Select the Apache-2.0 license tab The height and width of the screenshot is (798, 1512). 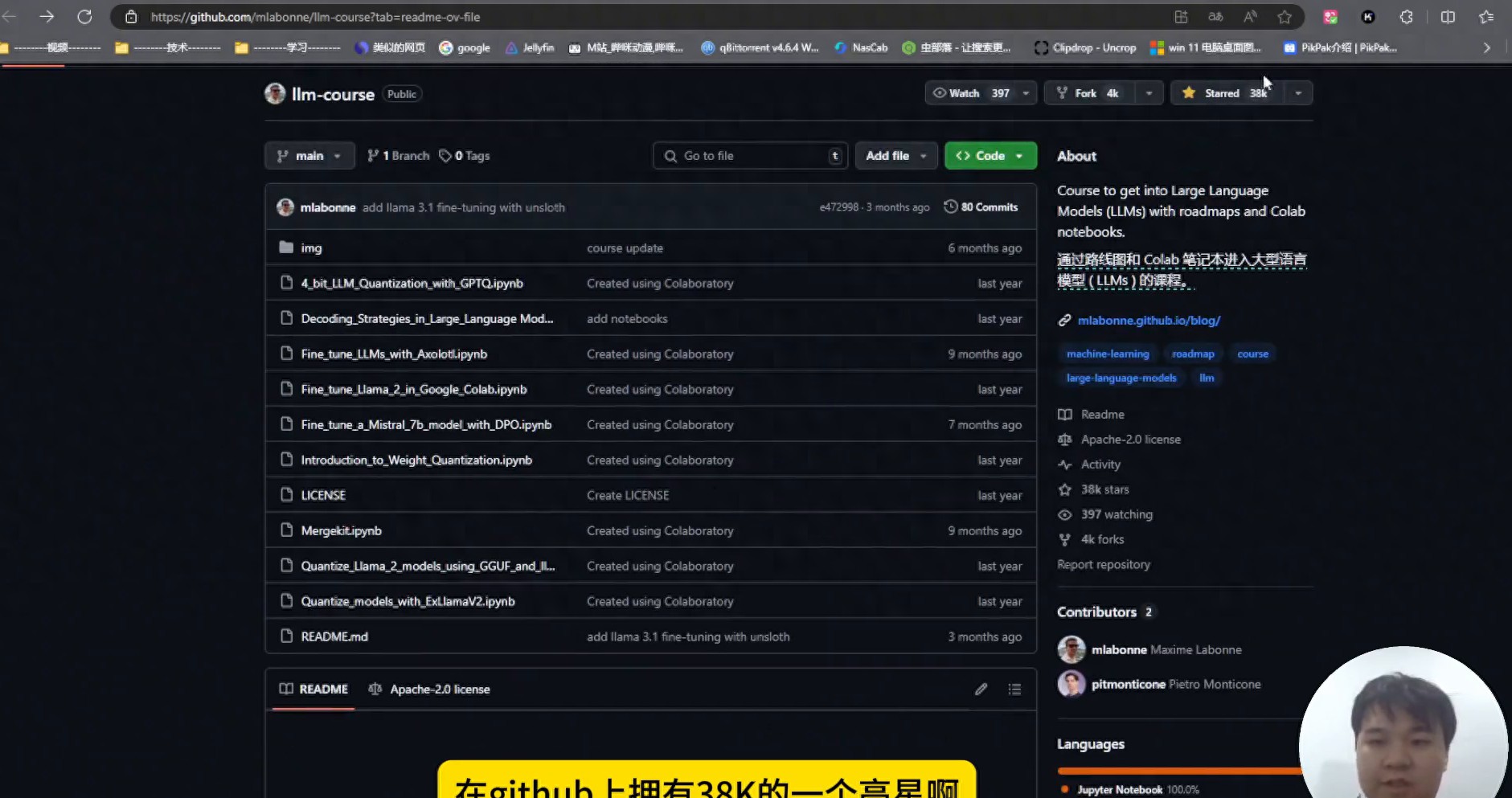pyautogui.click(x=428, y=690)
